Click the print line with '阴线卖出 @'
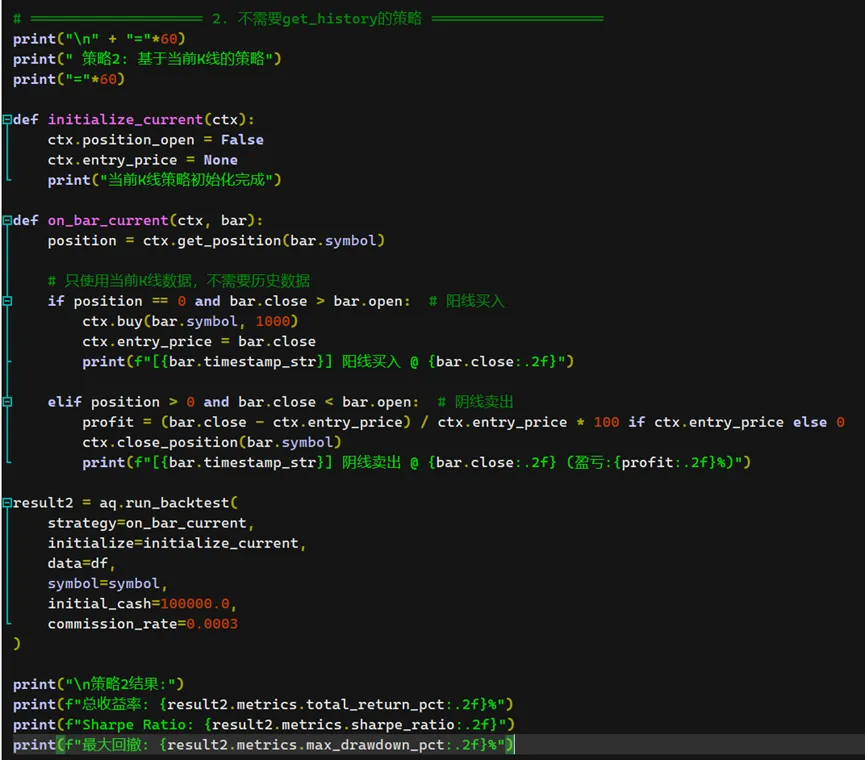Viewport: 865px width, 760px height. pos(417,462)
